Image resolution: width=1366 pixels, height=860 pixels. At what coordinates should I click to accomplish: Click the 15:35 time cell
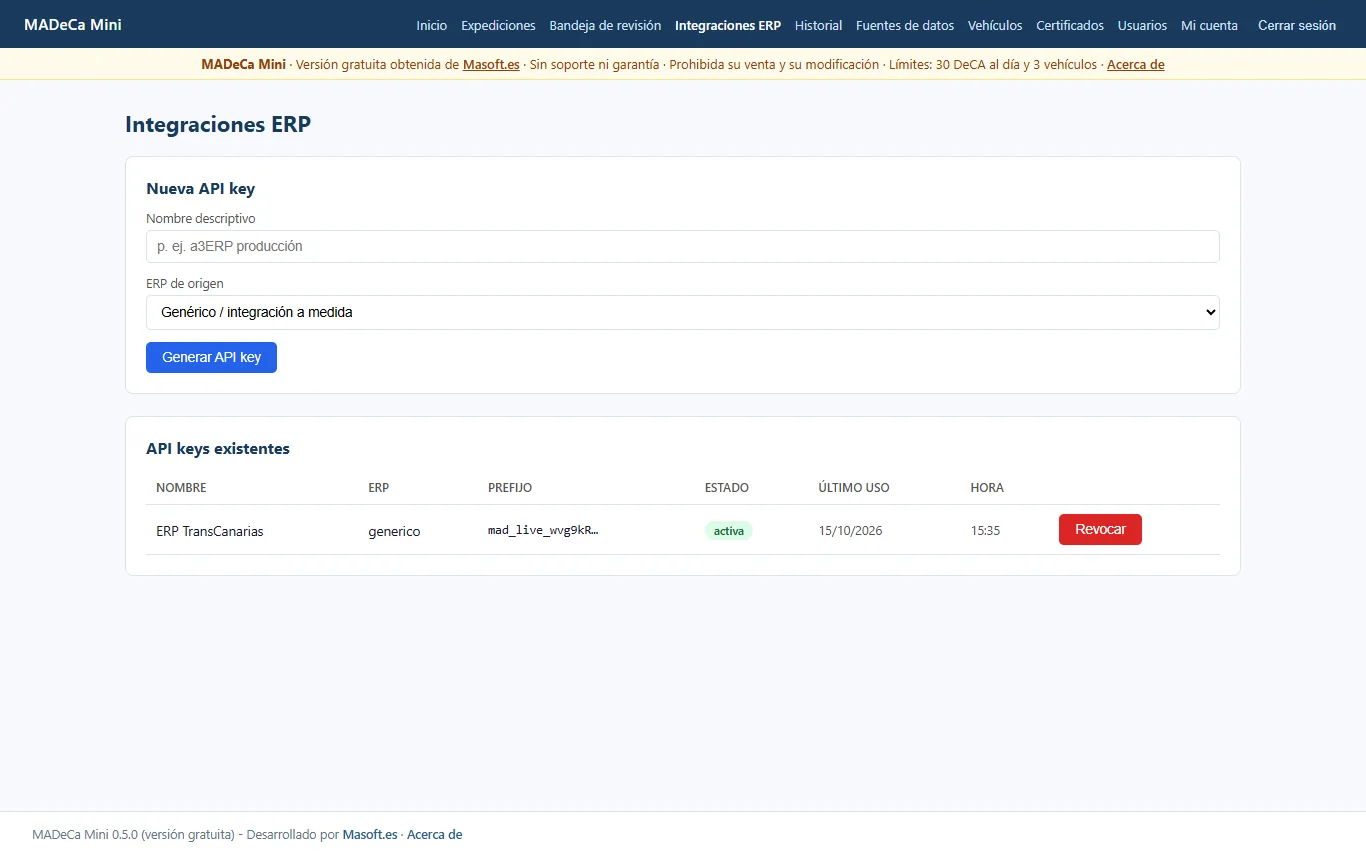(x=985, y=531)
